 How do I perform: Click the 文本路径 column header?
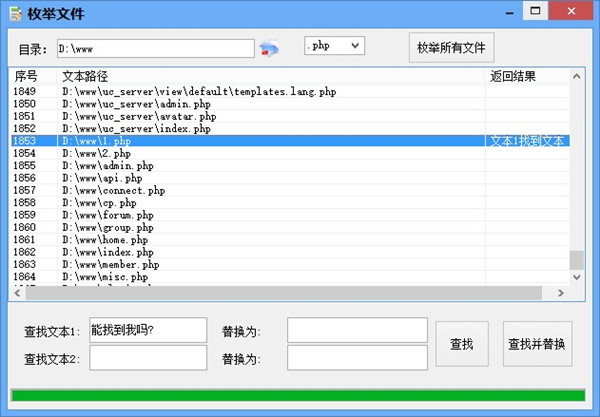click(271, 77)
